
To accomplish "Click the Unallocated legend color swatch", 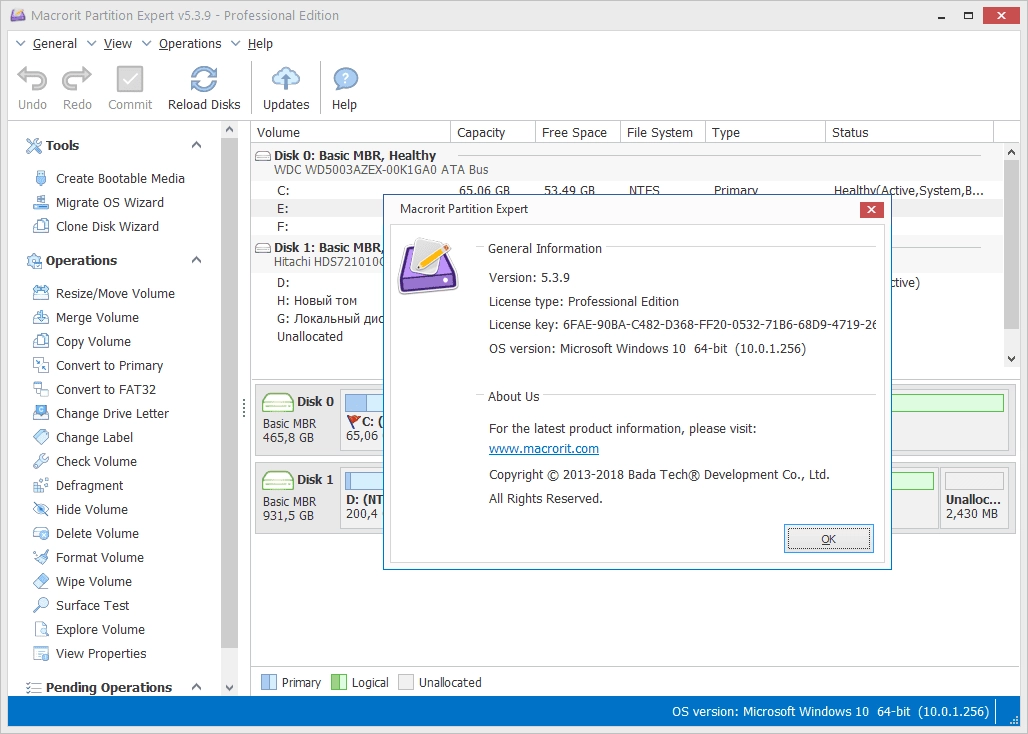I will pos(406,682).
